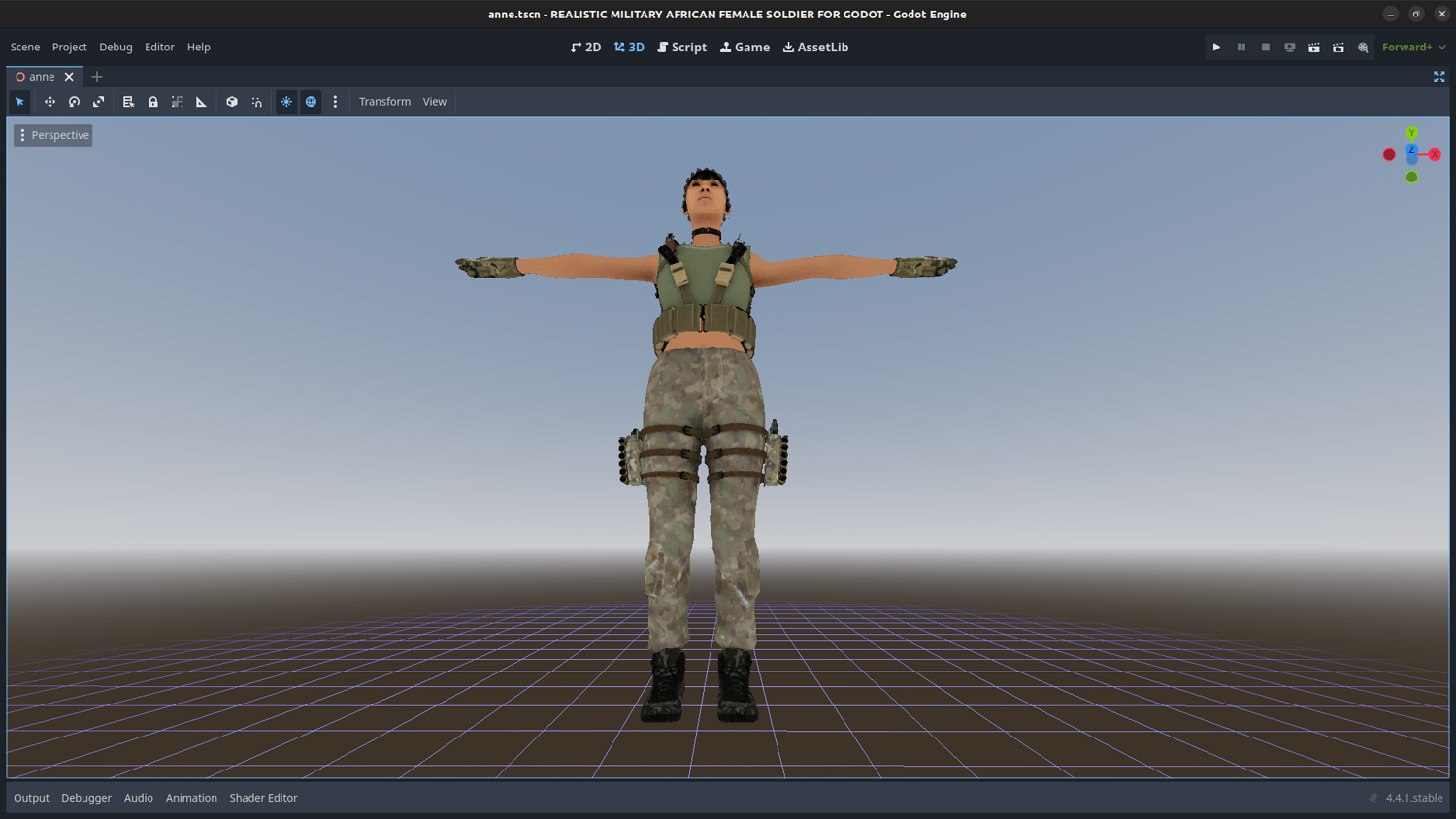Open the Help menu
Image resolution: width=1456 pixels, height=819 pixels.
coord(198,47)
